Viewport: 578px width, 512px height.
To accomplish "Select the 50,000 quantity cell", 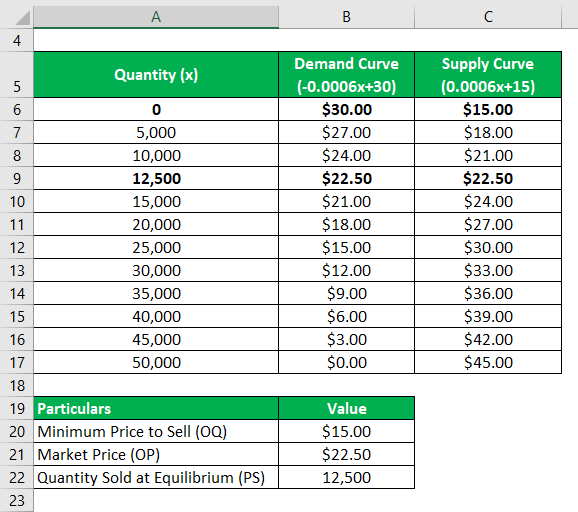I will pyautogui.click(x=156, y=362).
